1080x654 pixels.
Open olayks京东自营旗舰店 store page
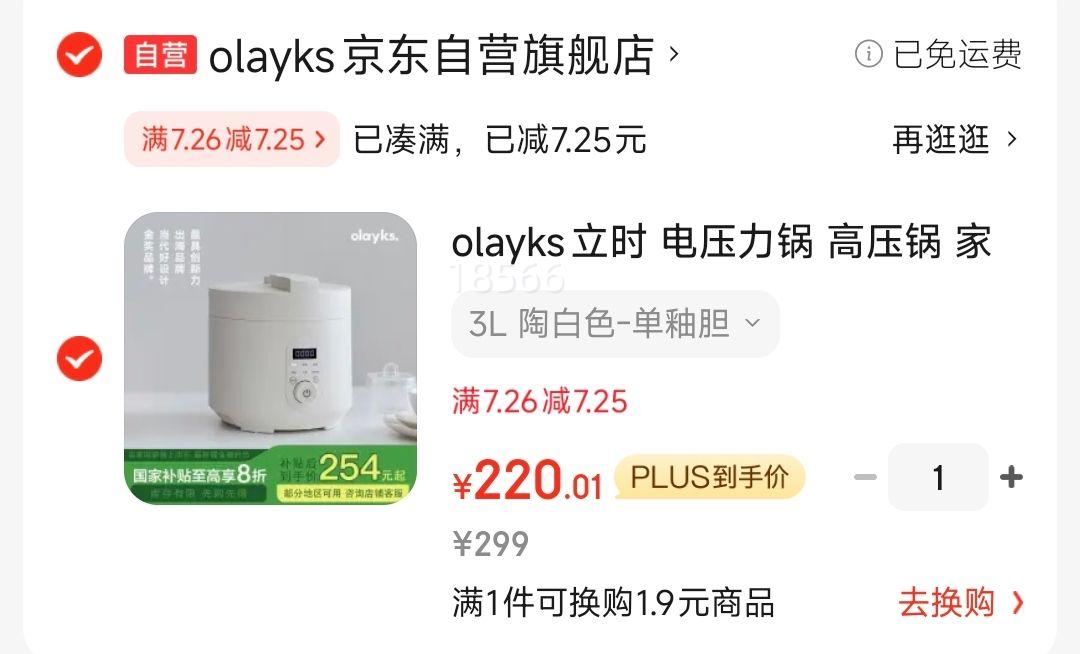point(431,55)
